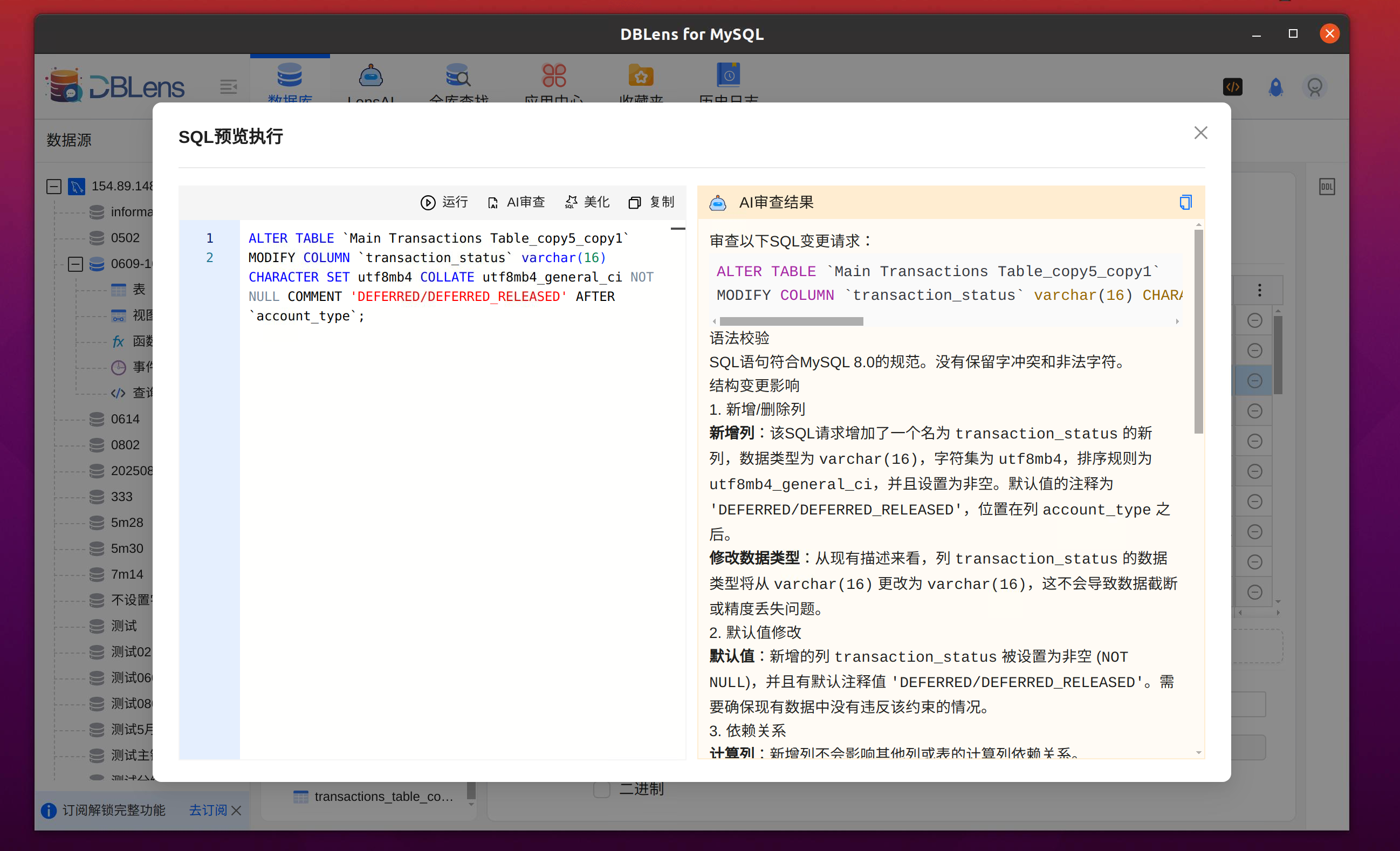Click the info icon in subscription banner

click(49, 811)
